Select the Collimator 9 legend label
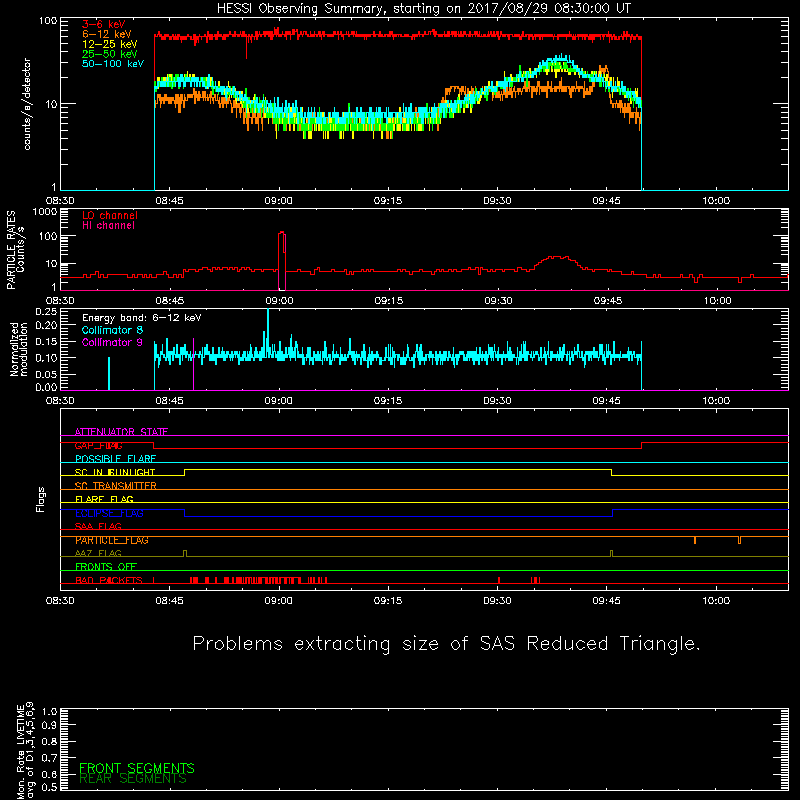The width and height of the screenshot is (800, 800). tap(112, 342)
